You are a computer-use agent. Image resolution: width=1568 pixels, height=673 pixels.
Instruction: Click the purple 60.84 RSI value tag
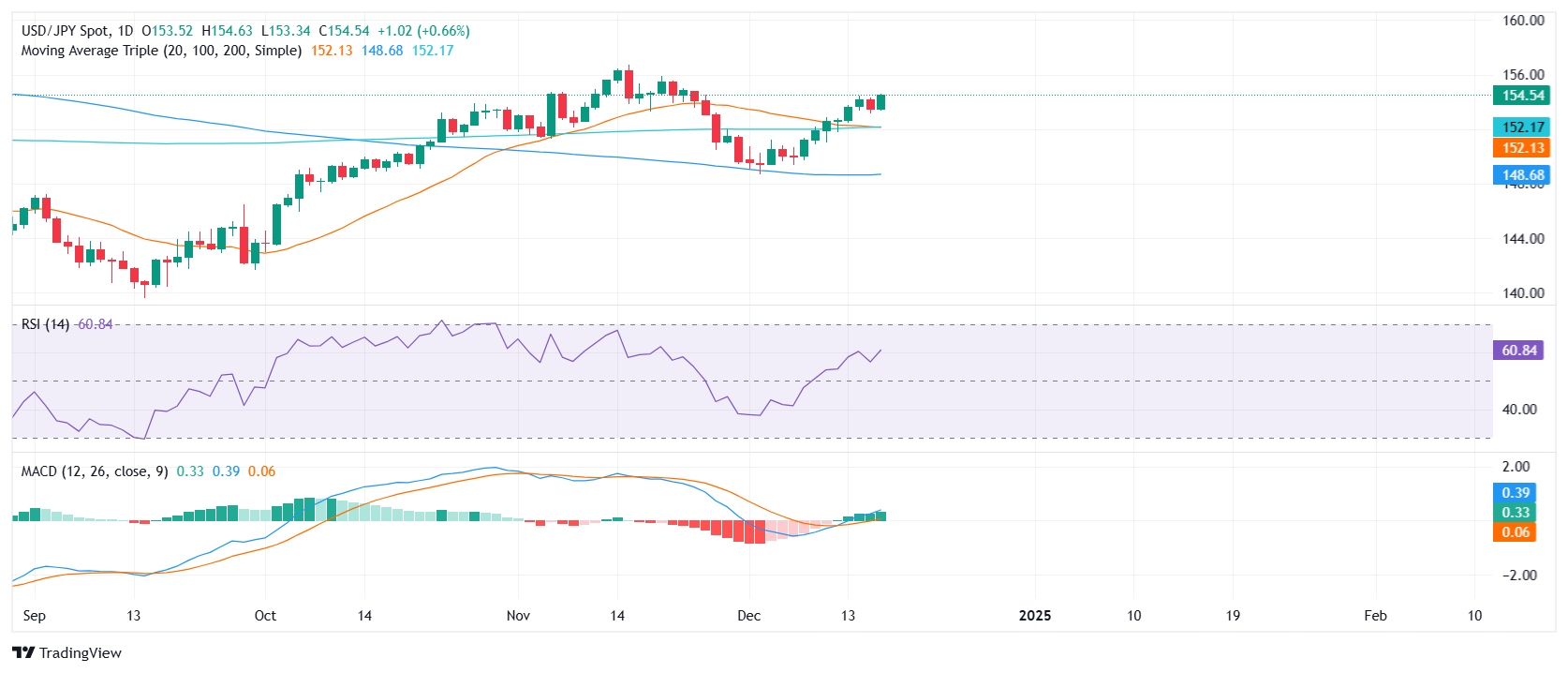point(1518,351)
